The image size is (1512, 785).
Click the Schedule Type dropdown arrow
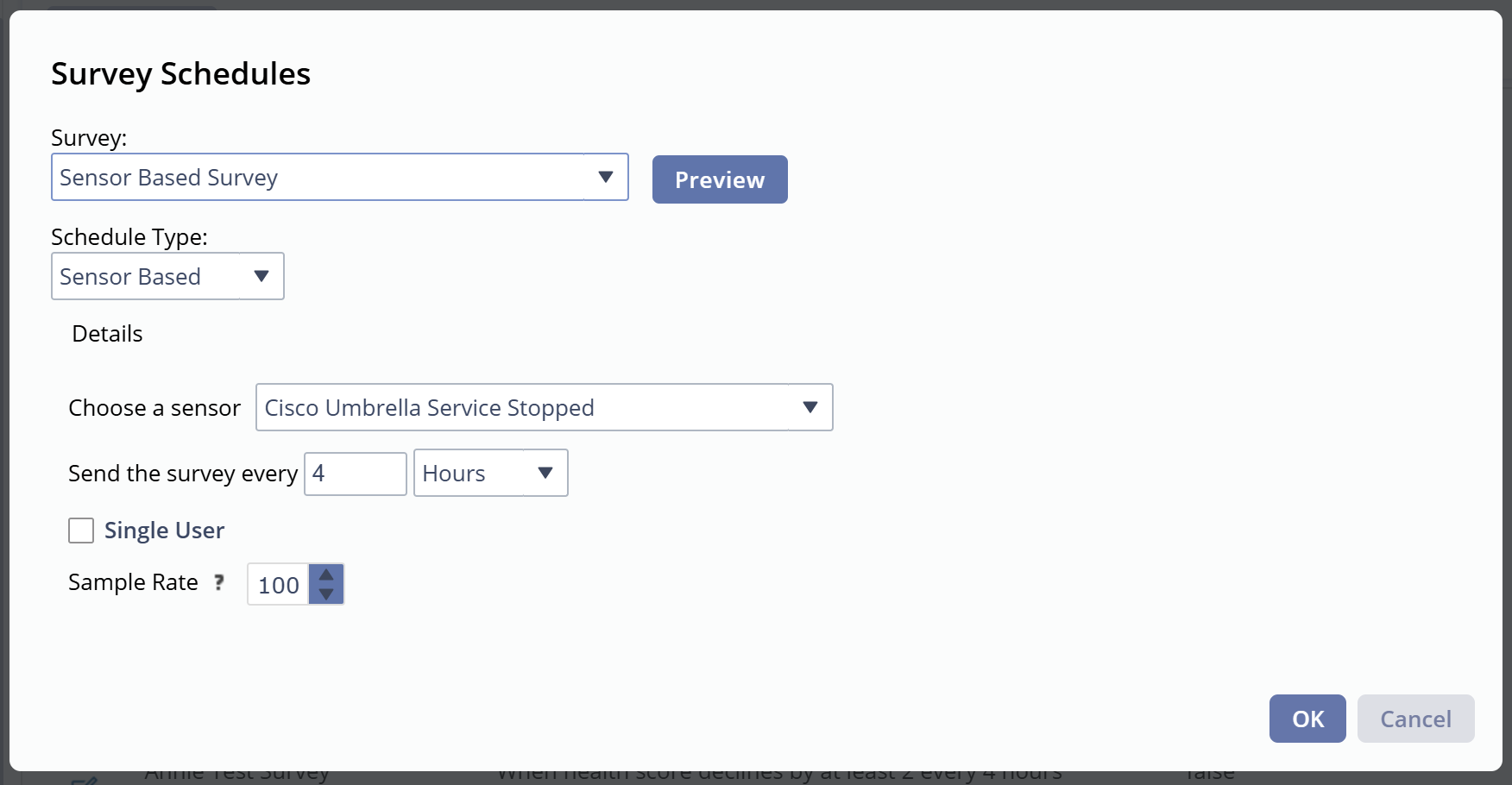point(261,276)
